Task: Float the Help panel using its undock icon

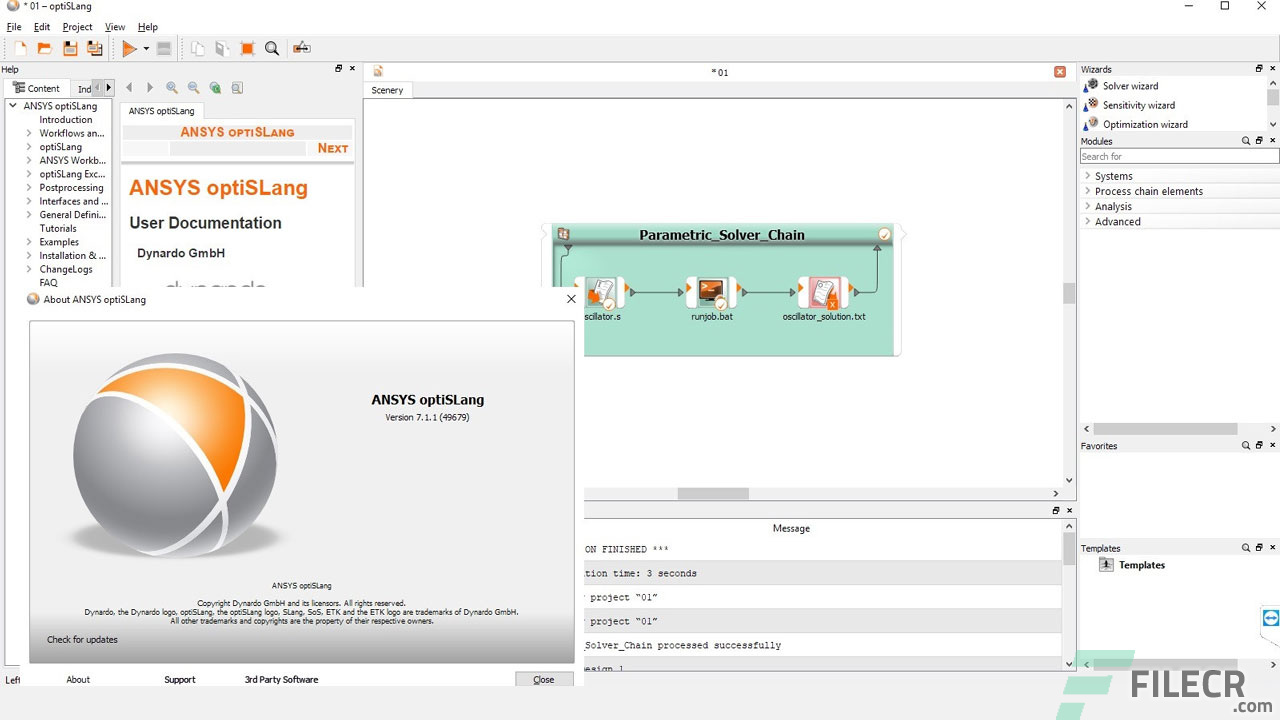Action: pyautogui.click(x=338, y=69)
